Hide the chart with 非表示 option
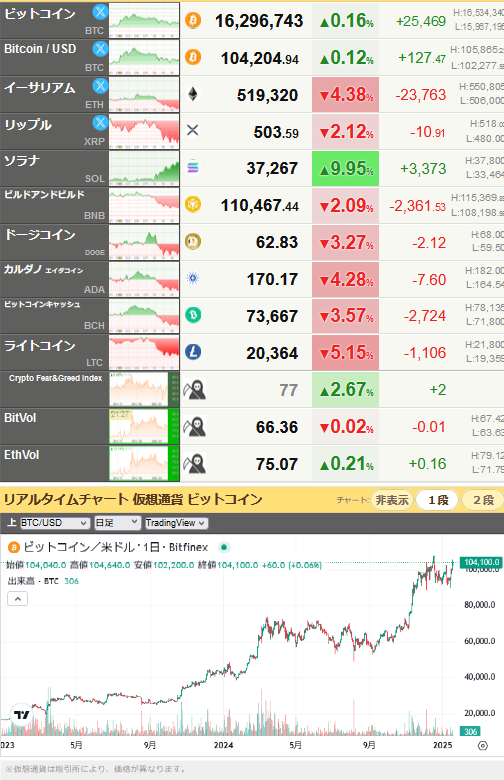The height and width of the screenshot is (780, 504). point(392,500)
